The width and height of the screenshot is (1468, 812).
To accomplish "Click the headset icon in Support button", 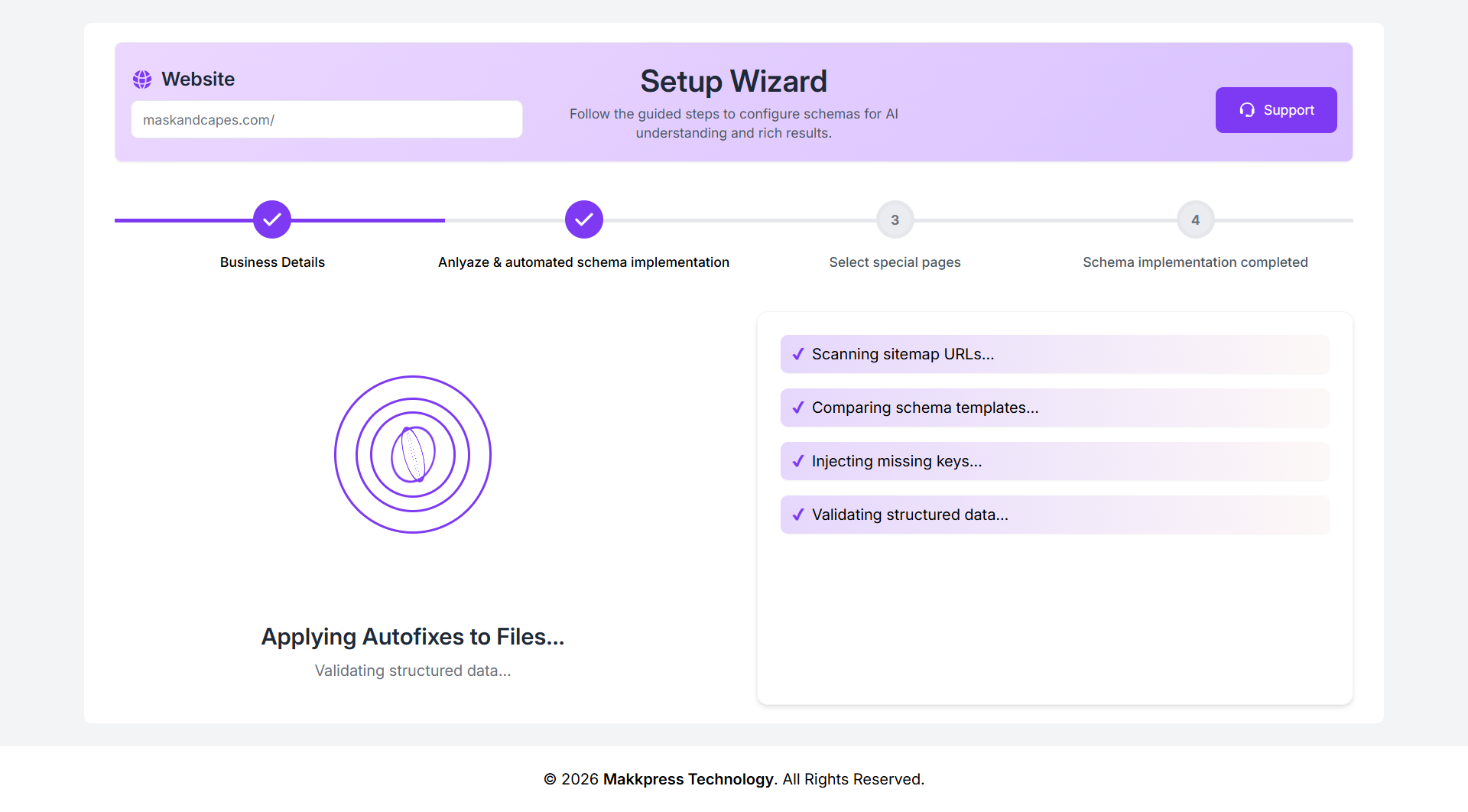I will [1247, 110].
